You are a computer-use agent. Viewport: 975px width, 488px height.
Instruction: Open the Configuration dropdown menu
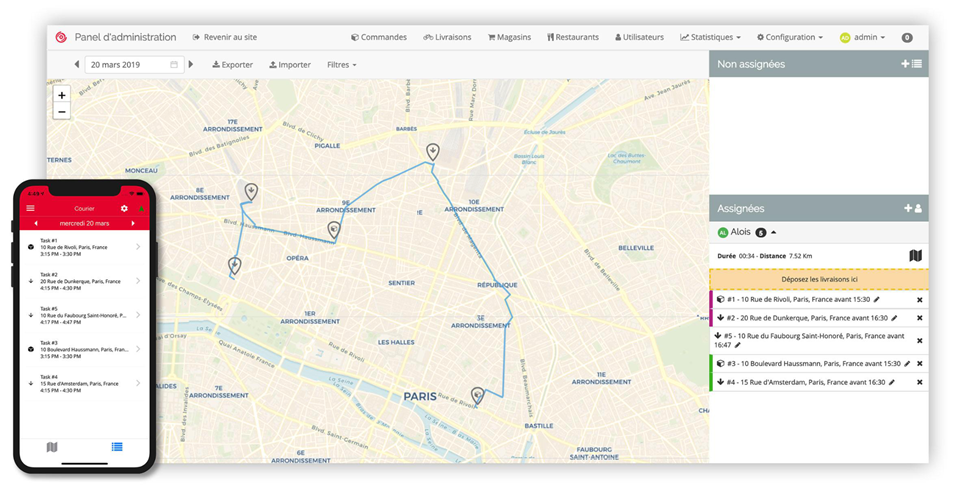pyautogui.click(x=789, y=37)
